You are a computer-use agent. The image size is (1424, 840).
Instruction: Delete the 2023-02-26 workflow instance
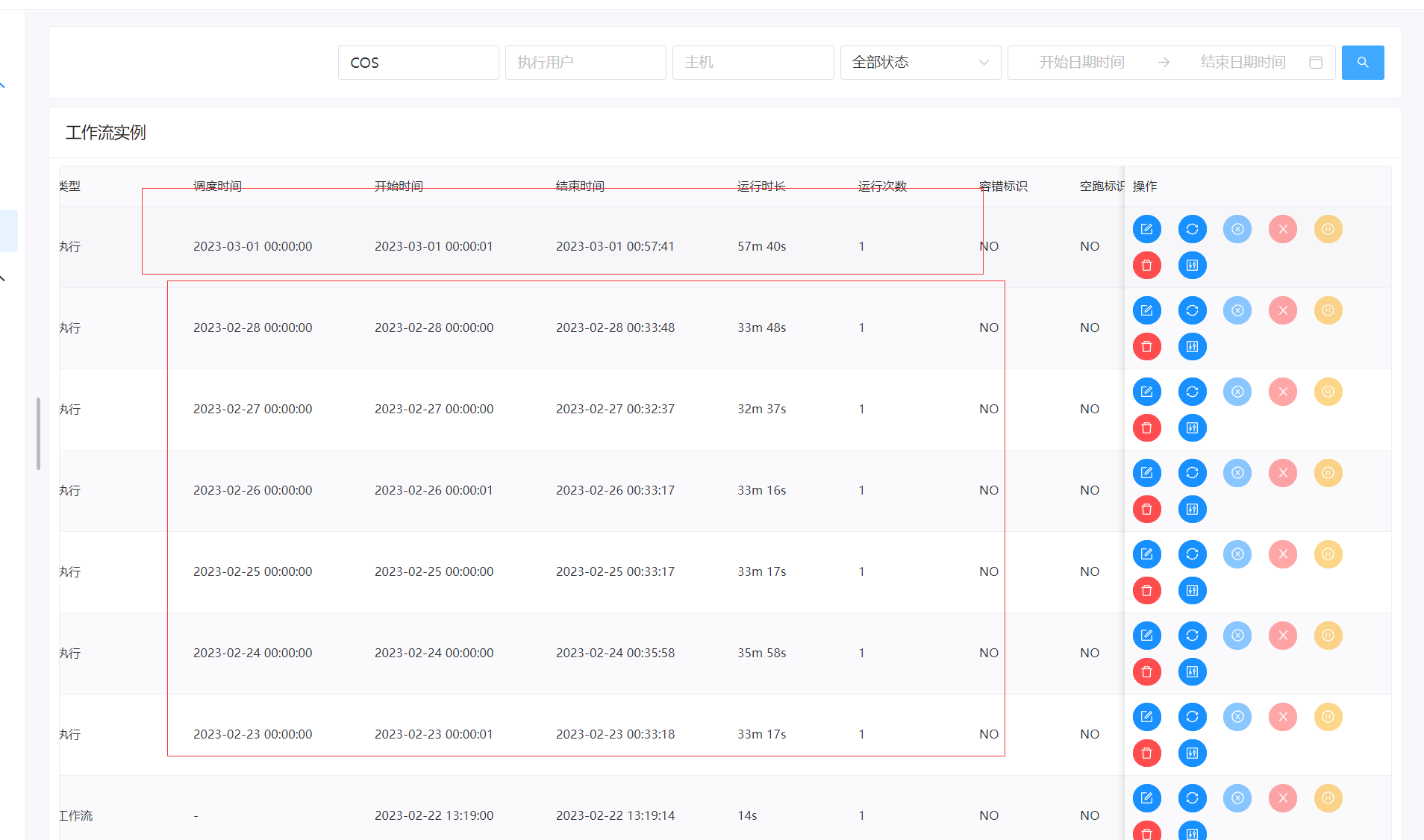1146,510
